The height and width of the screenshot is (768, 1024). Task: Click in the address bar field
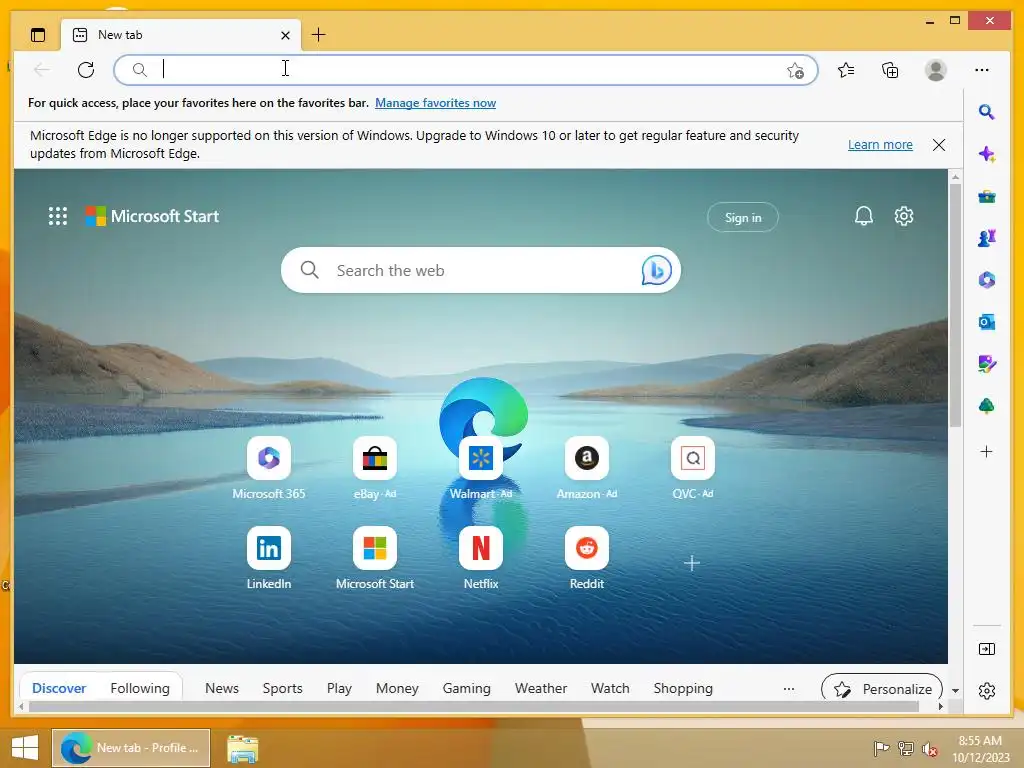(x=466, y=70)
